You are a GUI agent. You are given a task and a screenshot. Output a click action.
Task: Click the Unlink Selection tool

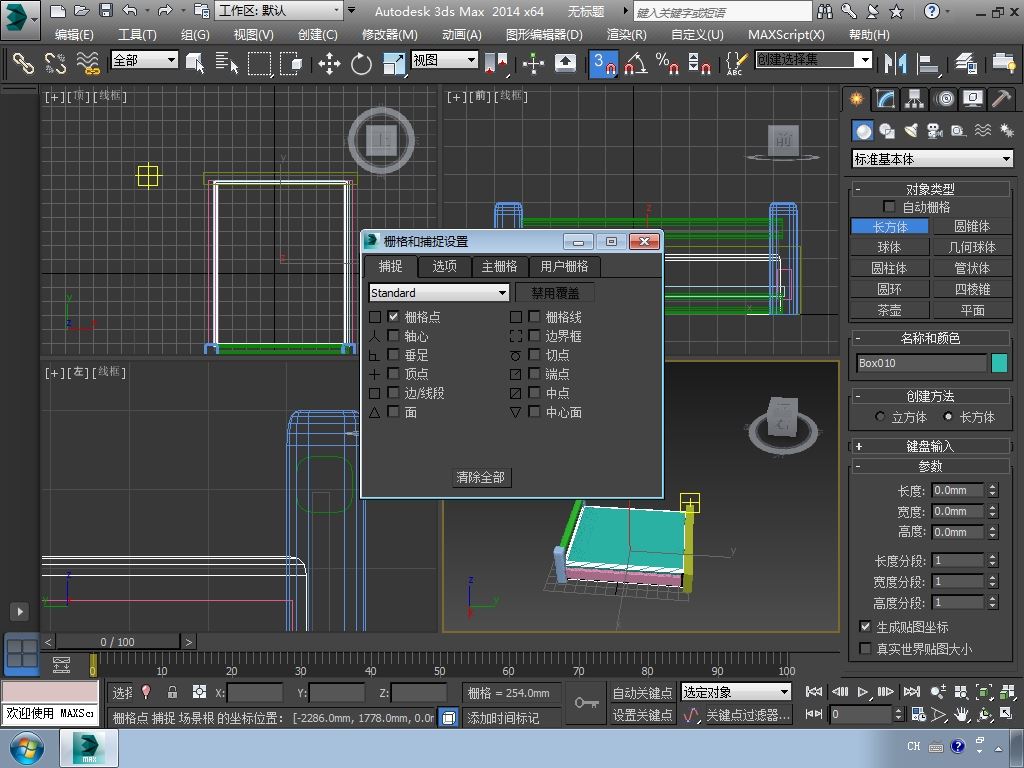[x=56, y=63]
